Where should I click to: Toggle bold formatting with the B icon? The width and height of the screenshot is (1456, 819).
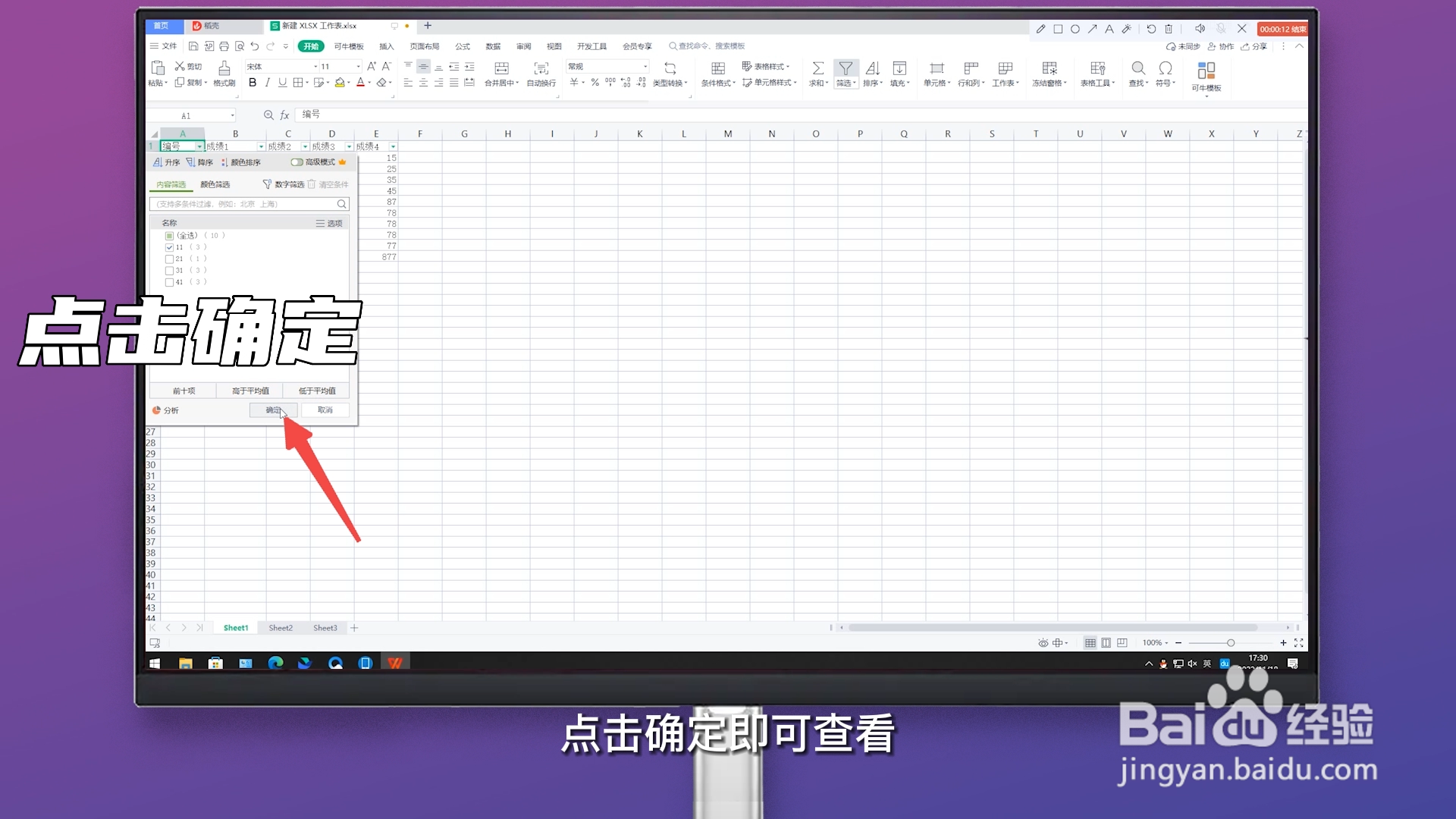253,83
